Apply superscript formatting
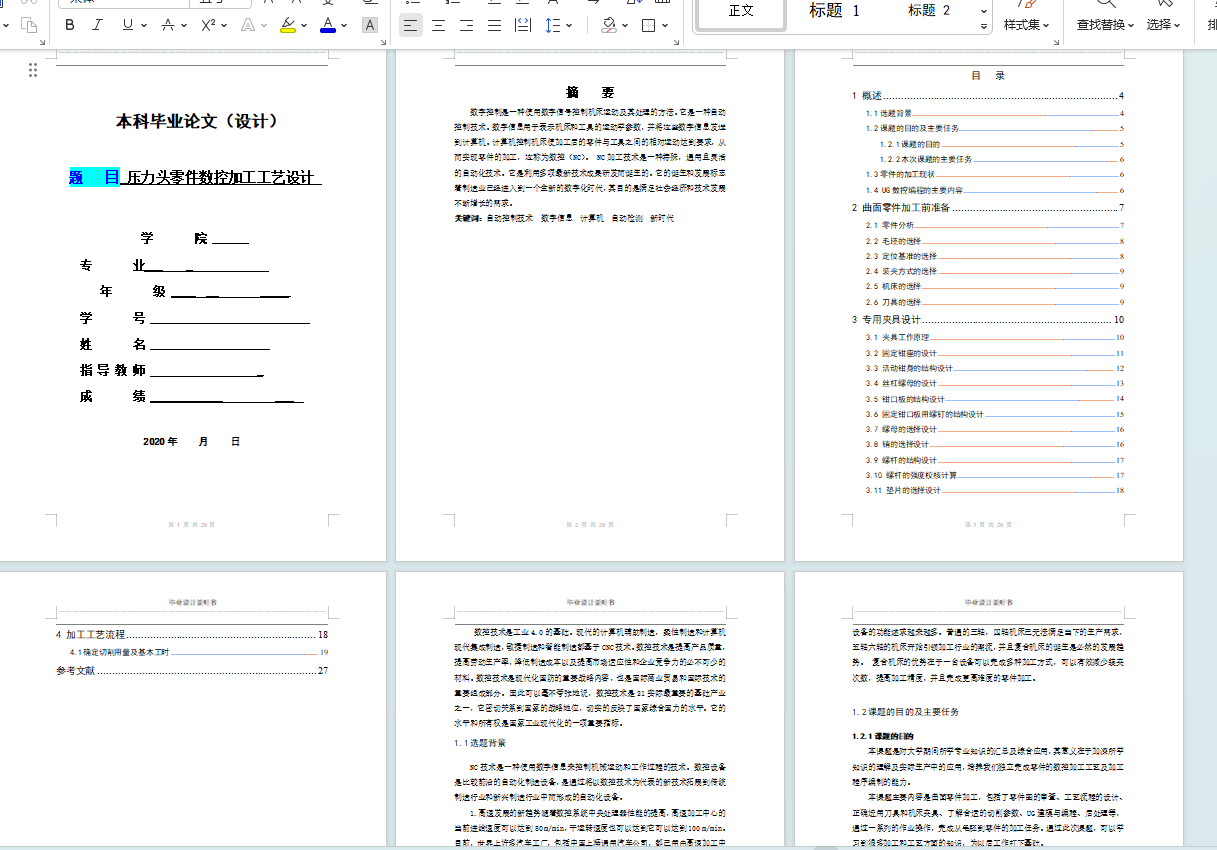This screenshot has width=1217, height=850. (208, 25)
